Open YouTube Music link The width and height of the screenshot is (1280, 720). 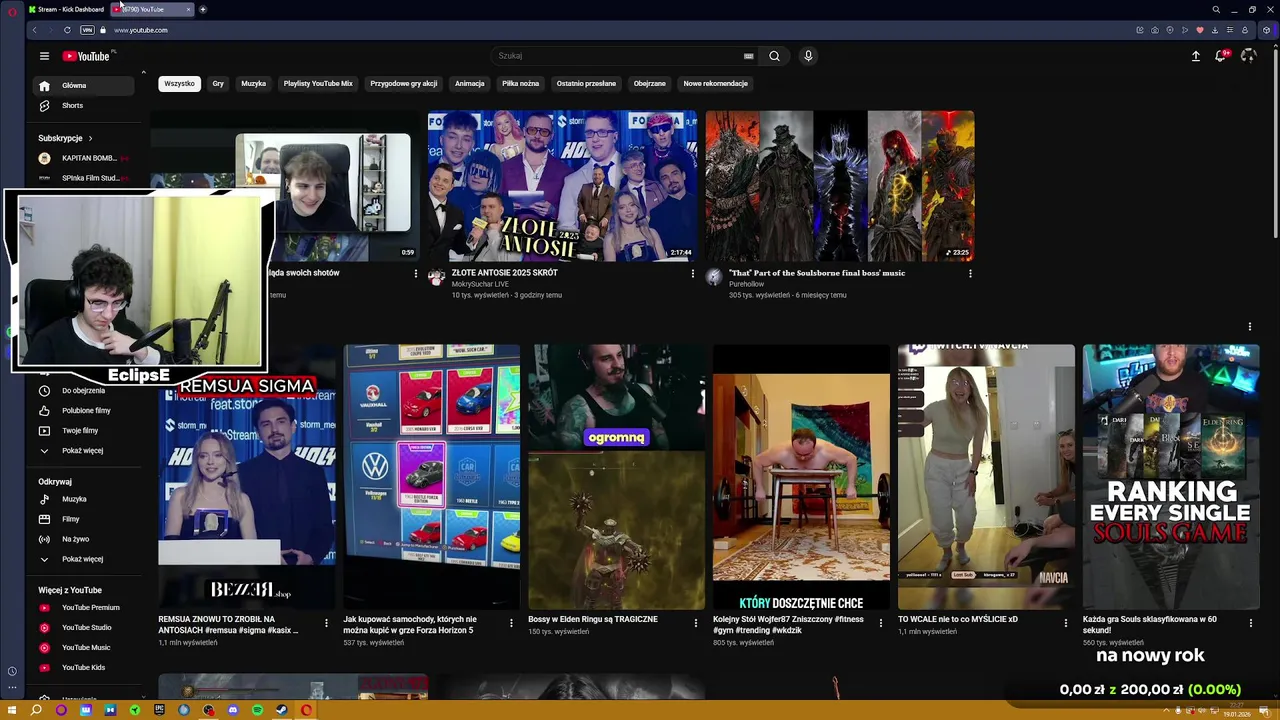click(84, 647)
